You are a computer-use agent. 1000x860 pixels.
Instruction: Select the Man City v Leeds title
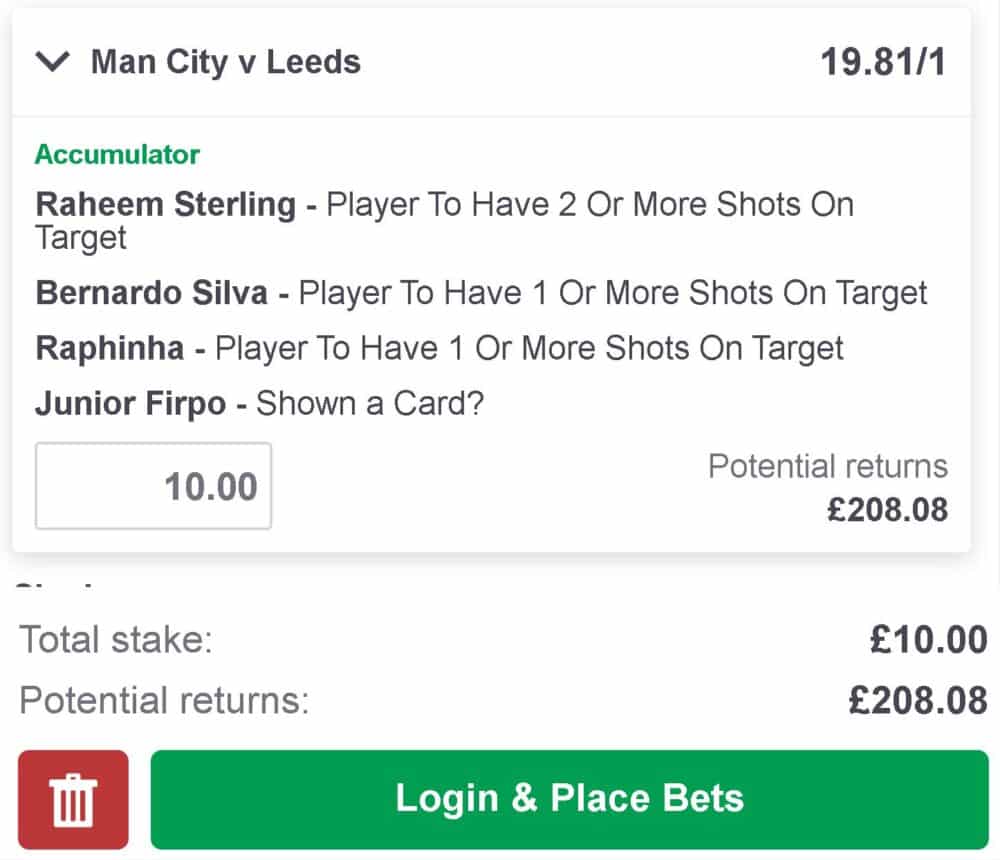[225, 62]
